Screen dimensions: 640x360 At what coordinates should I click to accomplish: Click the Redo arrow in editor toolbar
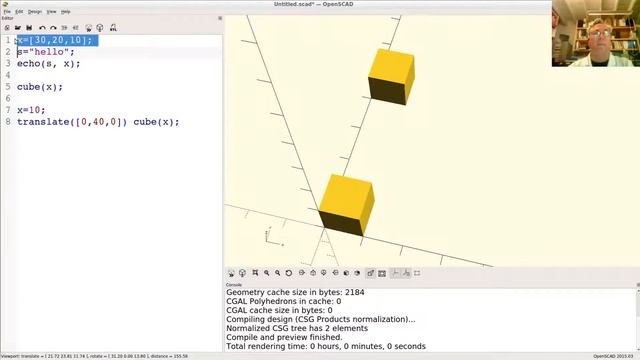[53, 28]
